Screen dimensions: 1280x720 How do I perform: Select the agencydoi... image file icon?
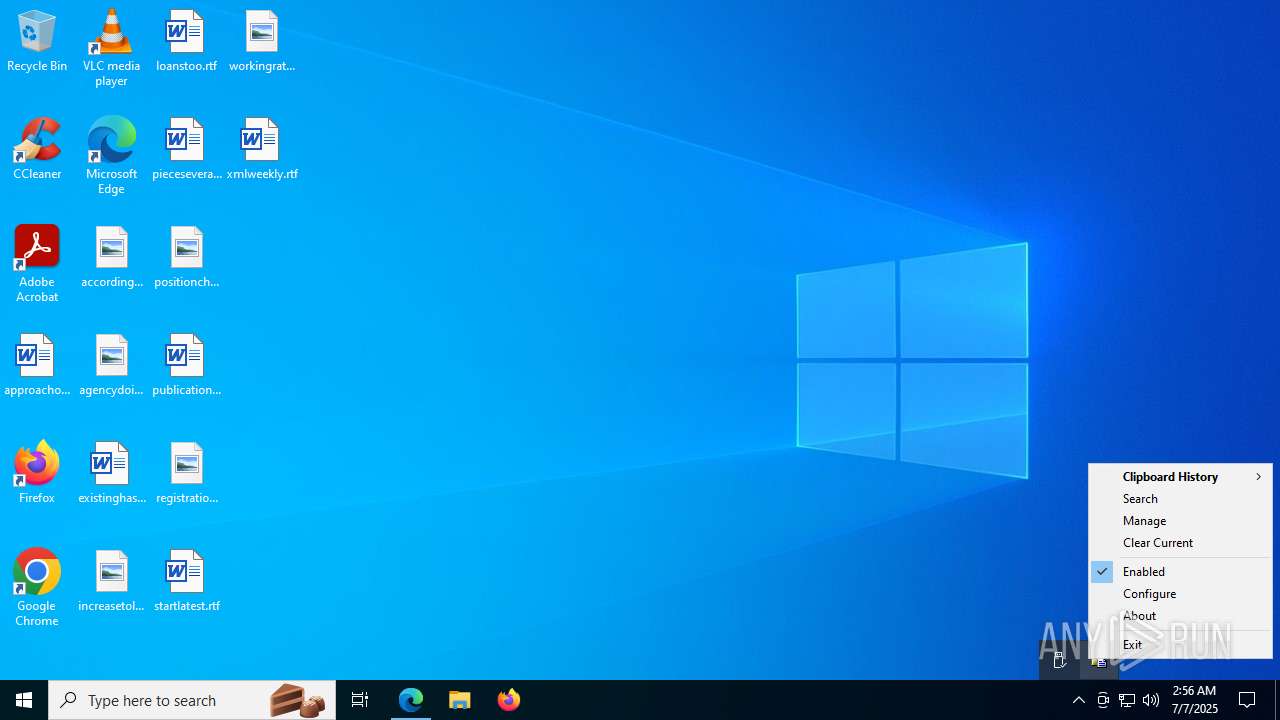[111, 365]
